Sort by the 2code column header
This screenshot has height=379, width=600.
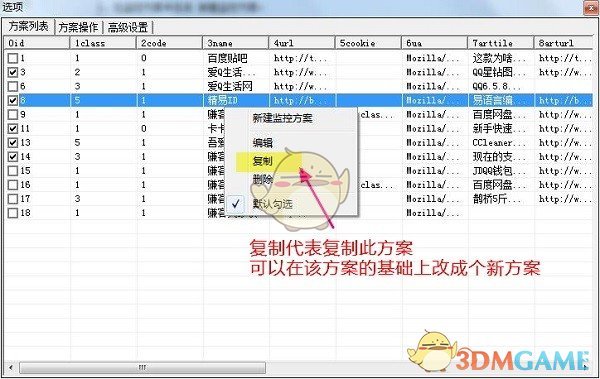[x=170, y=43]
